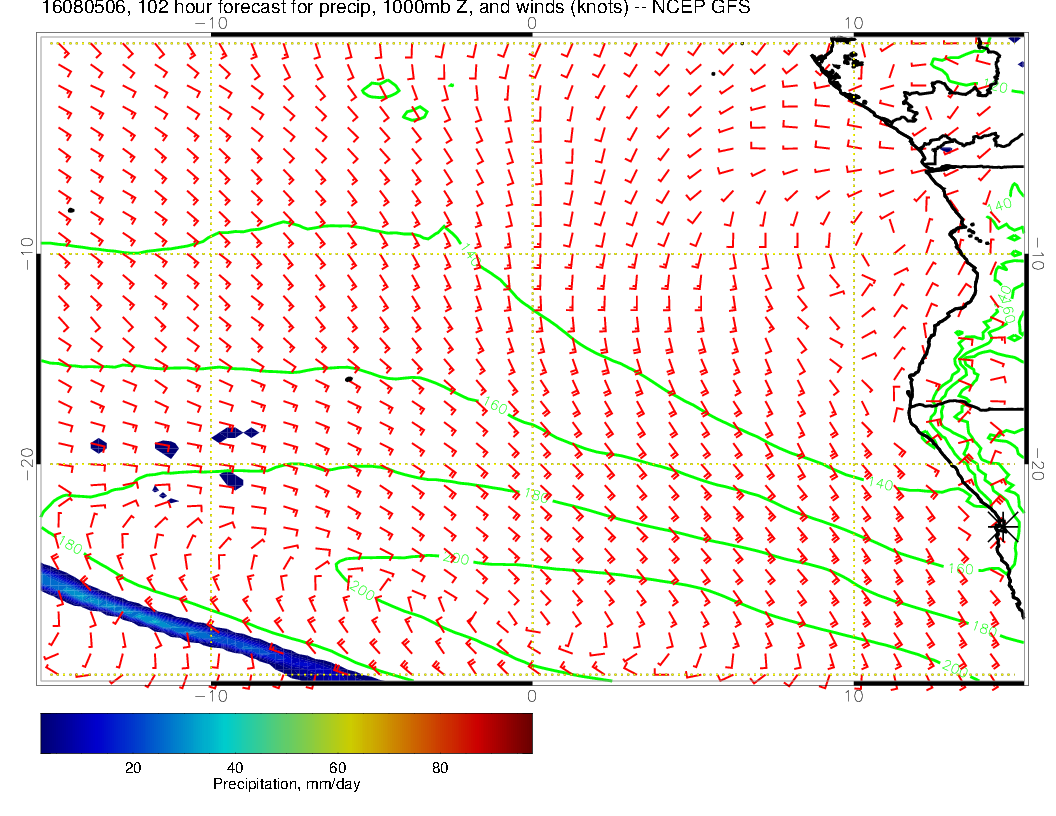Click the larger green oval contour near the top
The image size is (1056, 816).
pos(381,90)
